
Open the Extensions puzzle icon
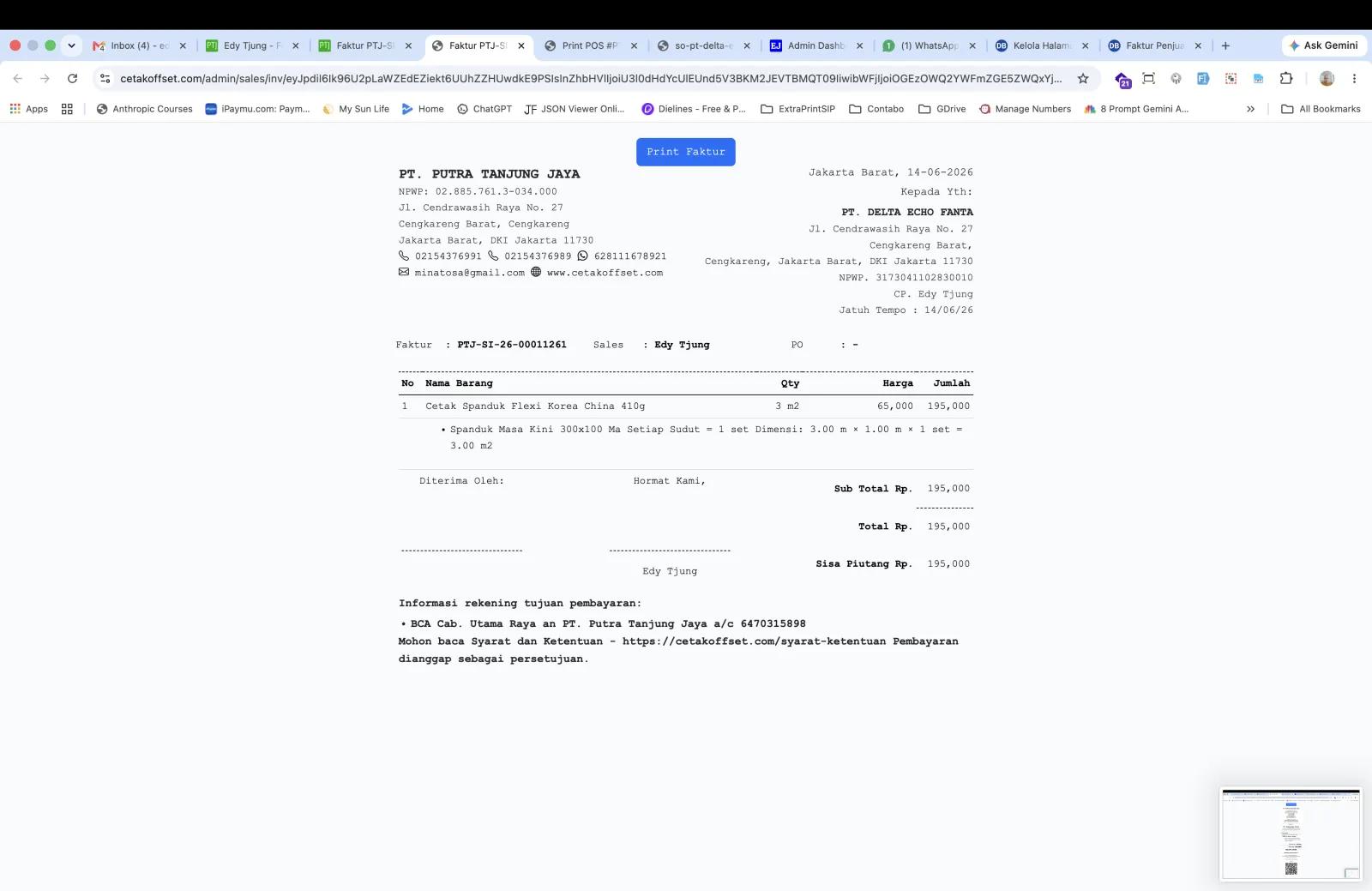(x=1286, y=79)
